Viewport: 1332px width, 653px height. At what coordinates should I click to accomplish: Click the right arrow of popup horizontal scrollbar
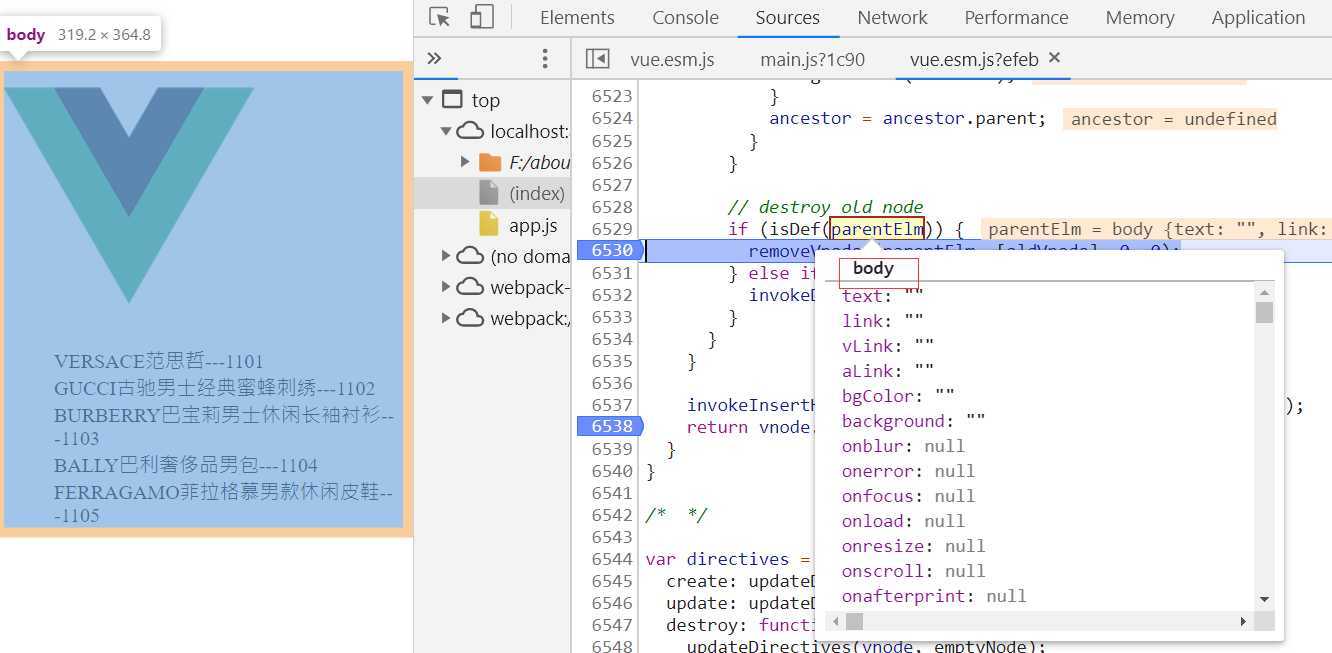[1243, 621]
